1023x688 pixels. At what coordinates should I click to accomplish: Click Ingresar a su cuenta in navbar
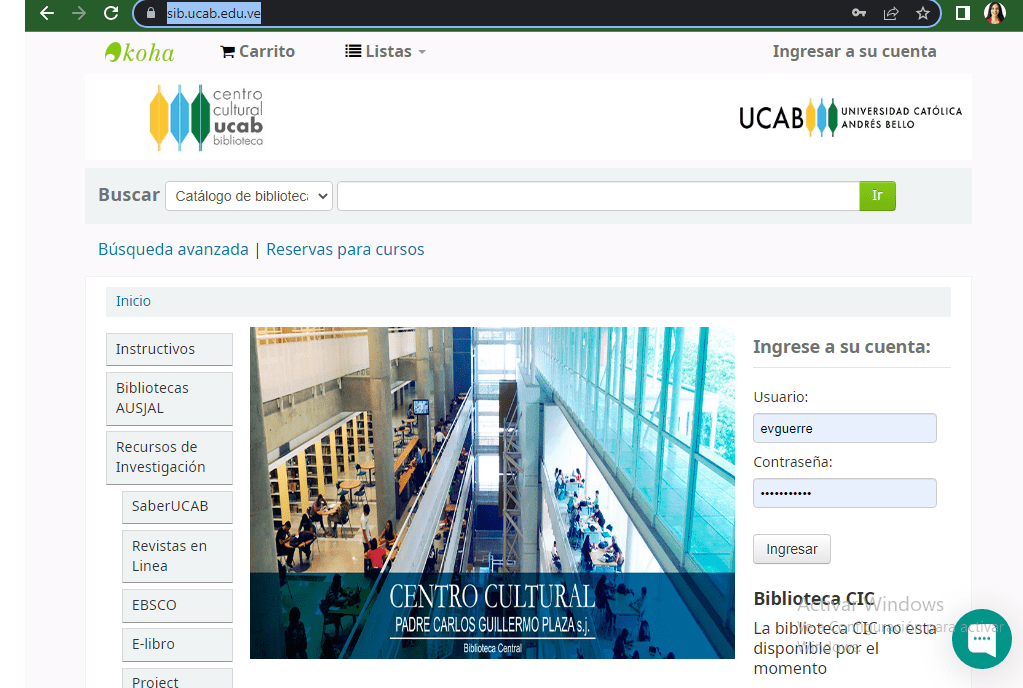click(x=854, y=52)
